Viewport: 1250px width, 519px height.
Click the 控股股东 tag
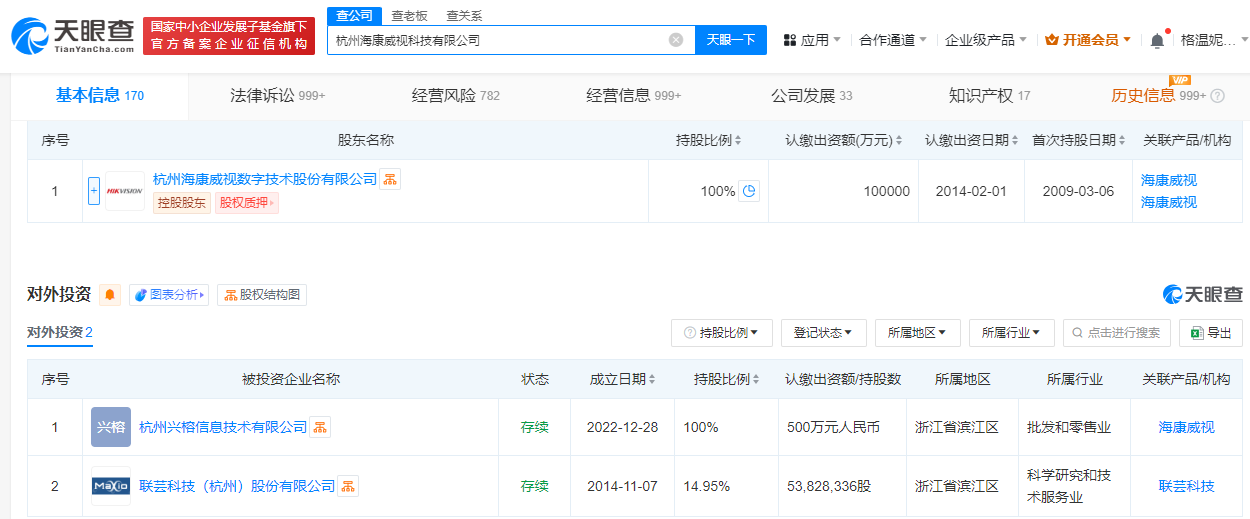tap(182, 203)
